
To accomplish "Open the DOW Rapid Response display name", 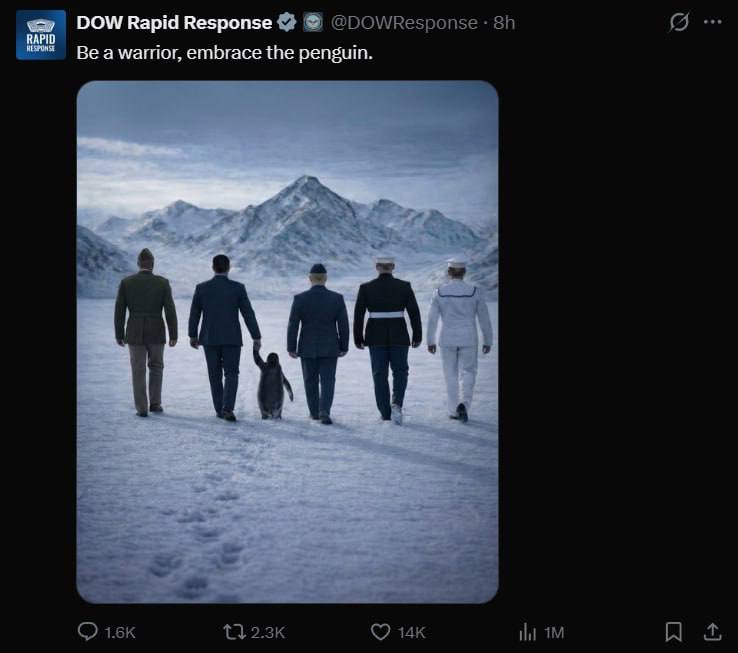I will pyautogui.click(x=174, y=22).
